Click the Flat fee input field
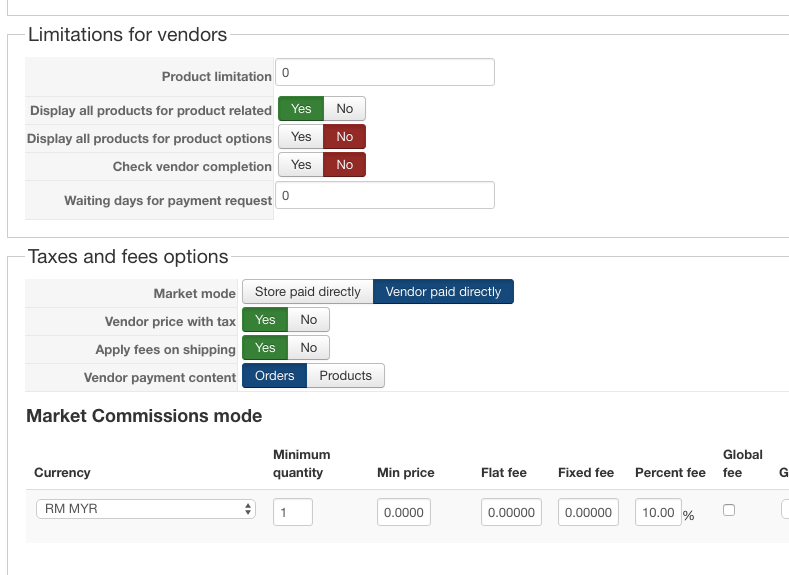This screenshot has height=575, width=789. tap(510, 513)
